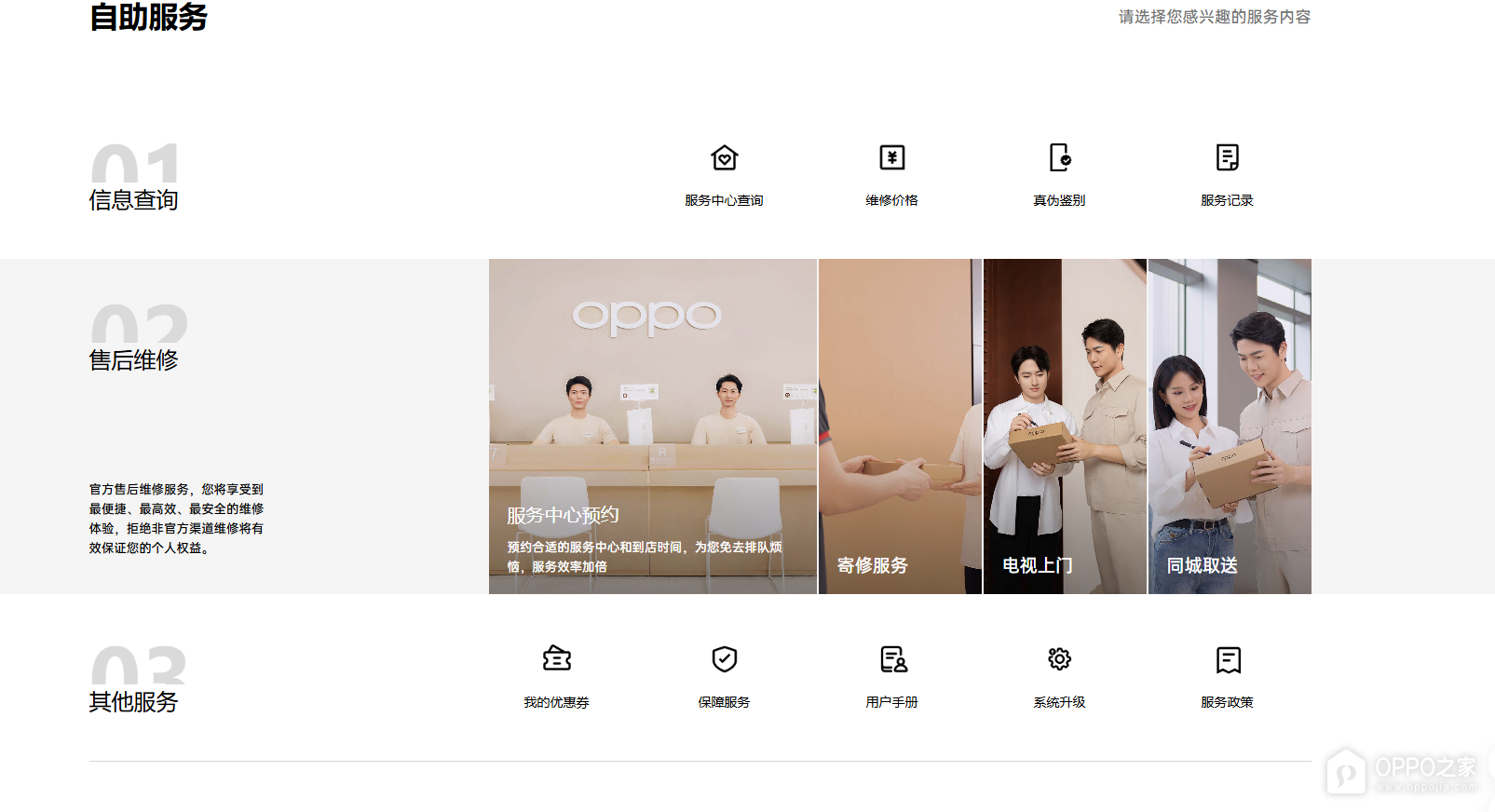This screenshot has height=812, width=1495.
Task: Open the 服务记录 document icon
Action: [x=1228, y=157]
